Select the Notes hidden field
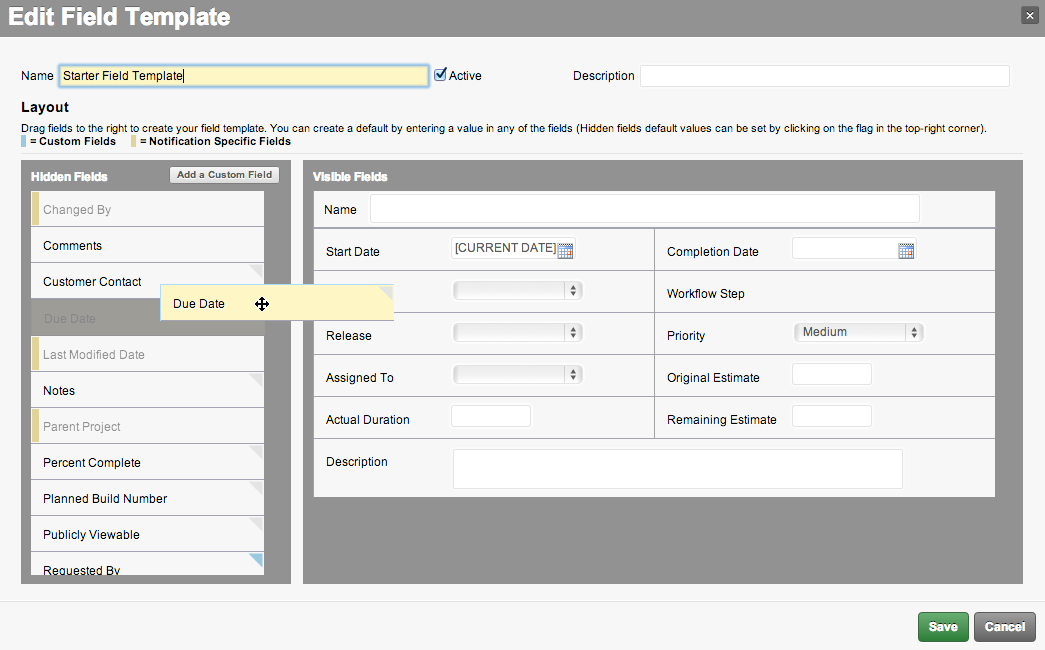The height and width of the screenshot is (650, 1045). pyautogui.click(x=147, y=391)
